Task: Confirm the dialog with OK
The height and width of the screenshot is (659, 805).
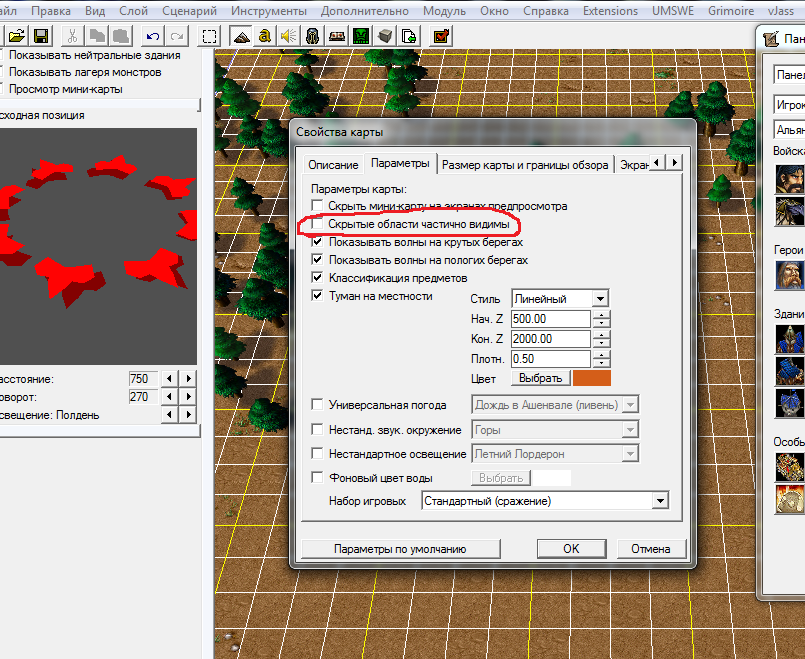Action: pos(571,549)
